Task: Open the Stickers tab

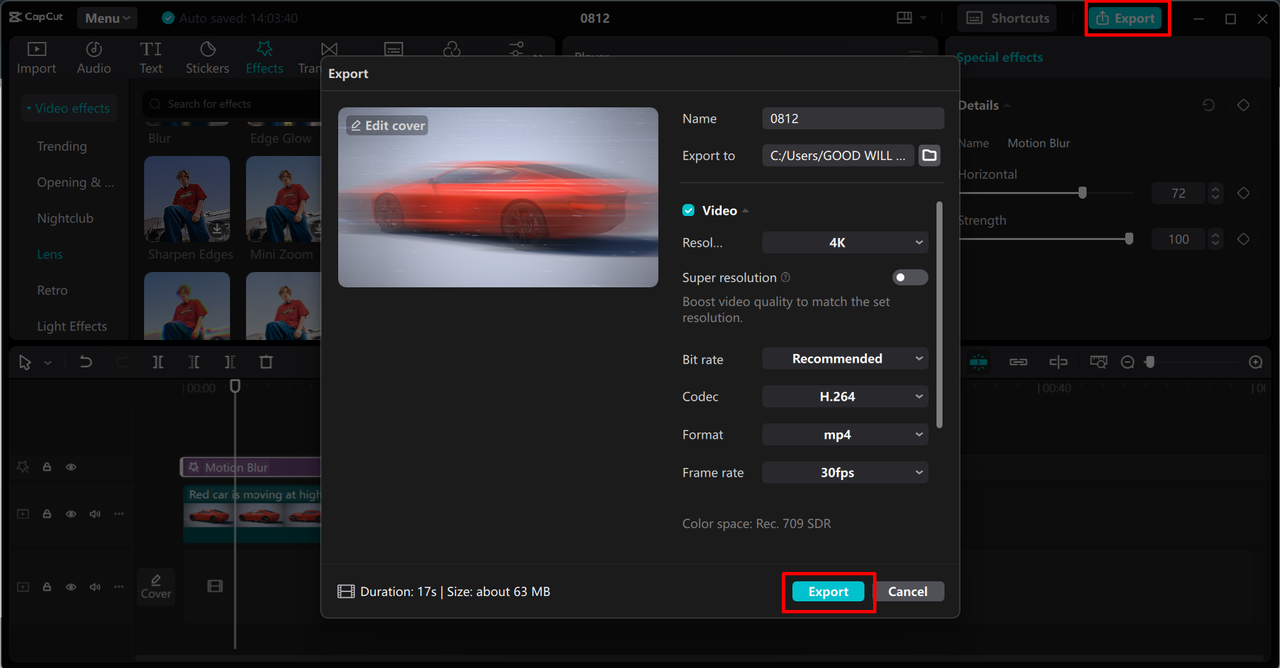Action: [x=207, y=58]
